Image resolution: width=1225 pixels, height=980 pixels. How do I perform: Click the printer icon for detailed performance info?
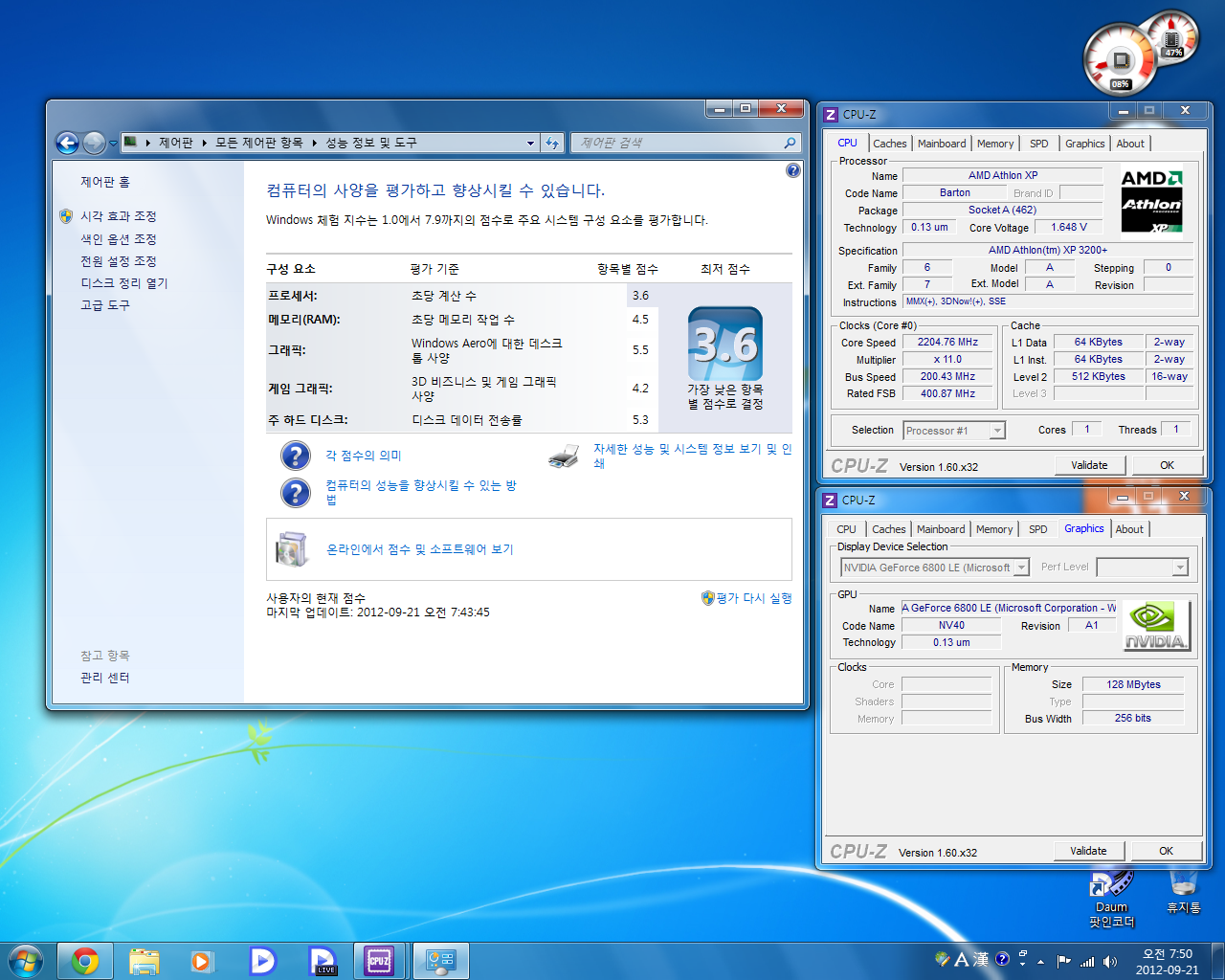pos(564,456)
